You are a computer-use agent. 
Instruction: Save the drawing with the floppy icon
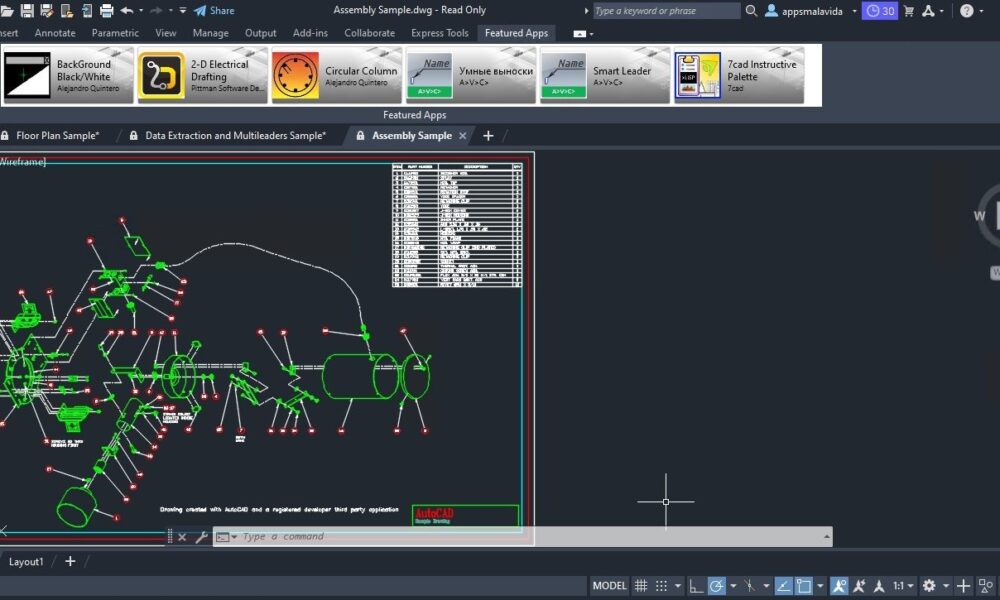(x=27, y=10)
